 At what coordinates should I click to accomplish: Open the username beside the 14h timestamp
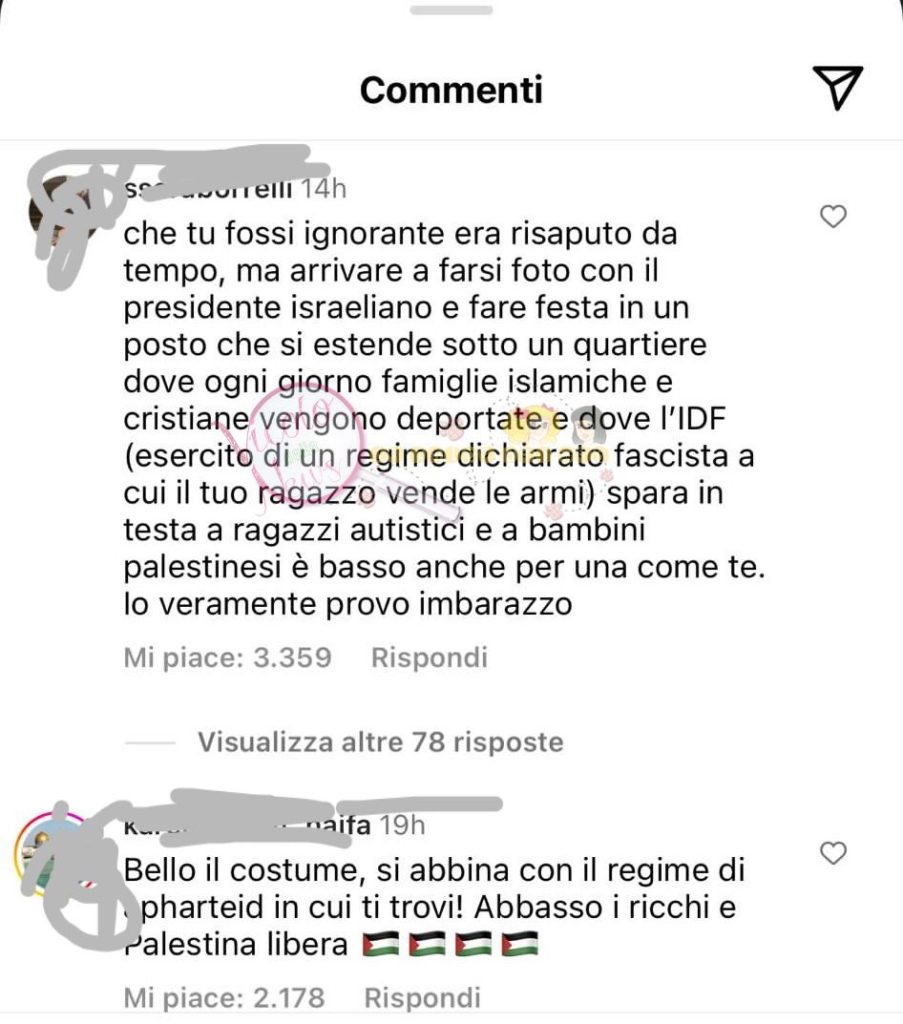[x=208, y=189]
